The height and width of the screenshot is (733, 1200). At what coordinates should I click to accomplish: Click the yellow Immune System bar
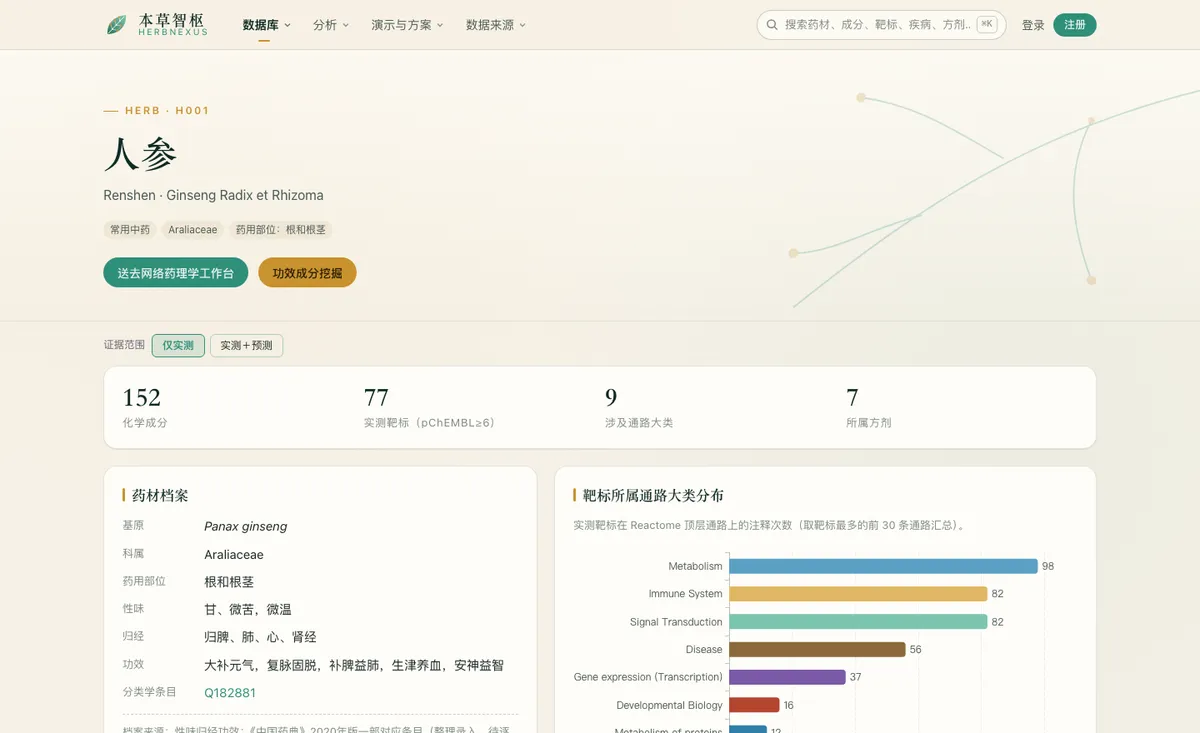click(x=858, y=594)
